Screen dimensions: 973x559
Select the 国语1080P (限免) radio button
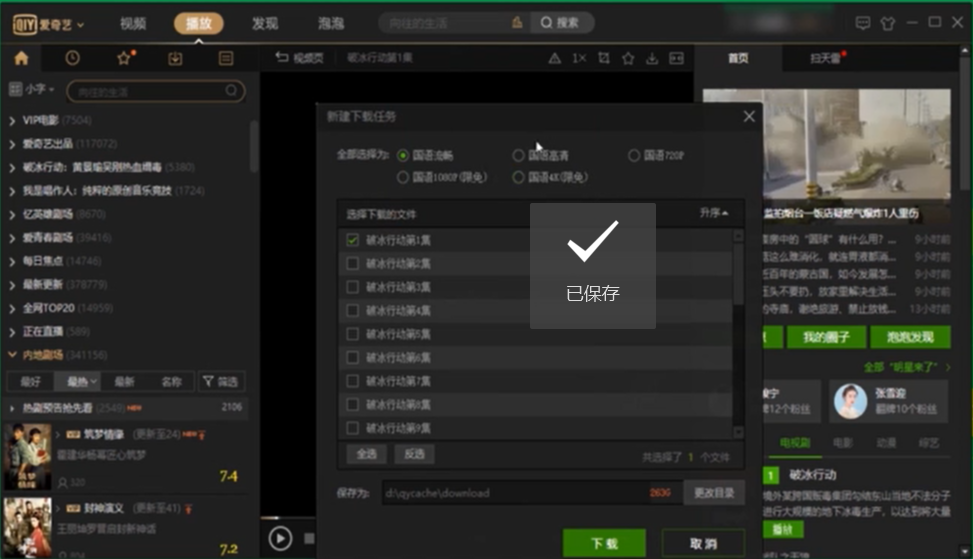[x=403, y=177]
